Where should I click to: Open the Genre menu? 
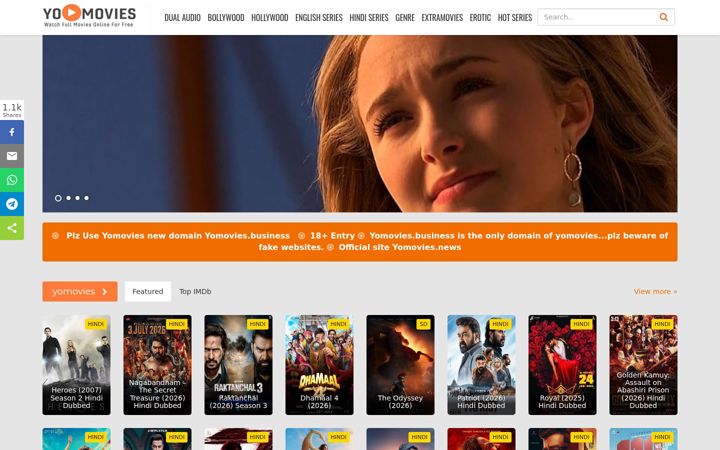(405, 17)
